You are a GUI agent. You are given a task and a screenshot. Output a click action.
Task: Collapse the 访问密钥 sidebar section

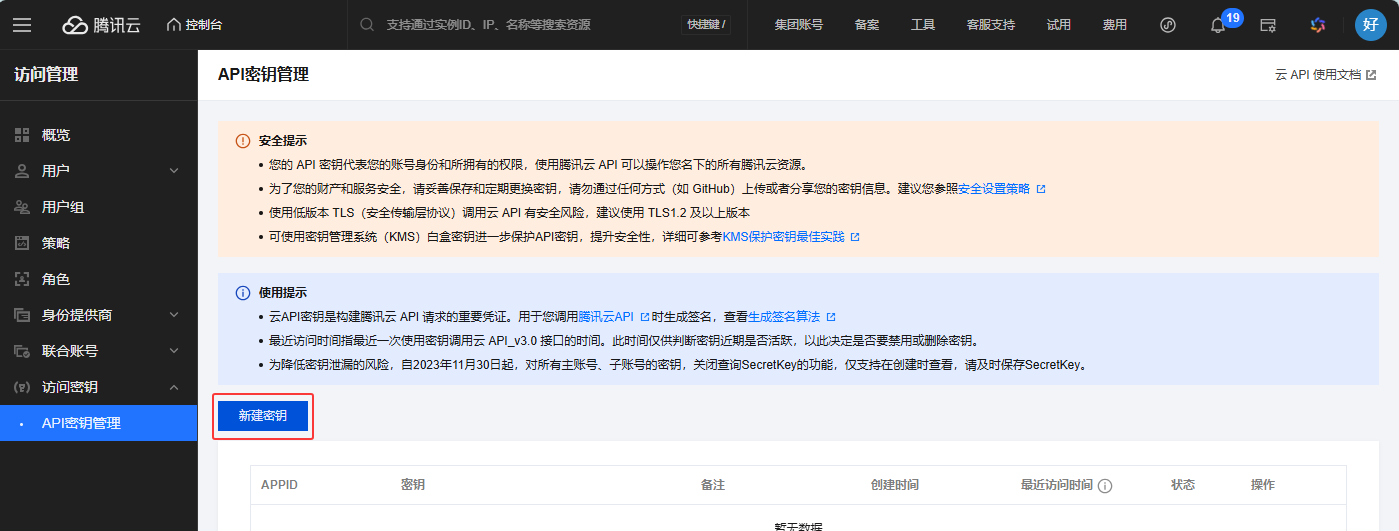tap(99, 387)
